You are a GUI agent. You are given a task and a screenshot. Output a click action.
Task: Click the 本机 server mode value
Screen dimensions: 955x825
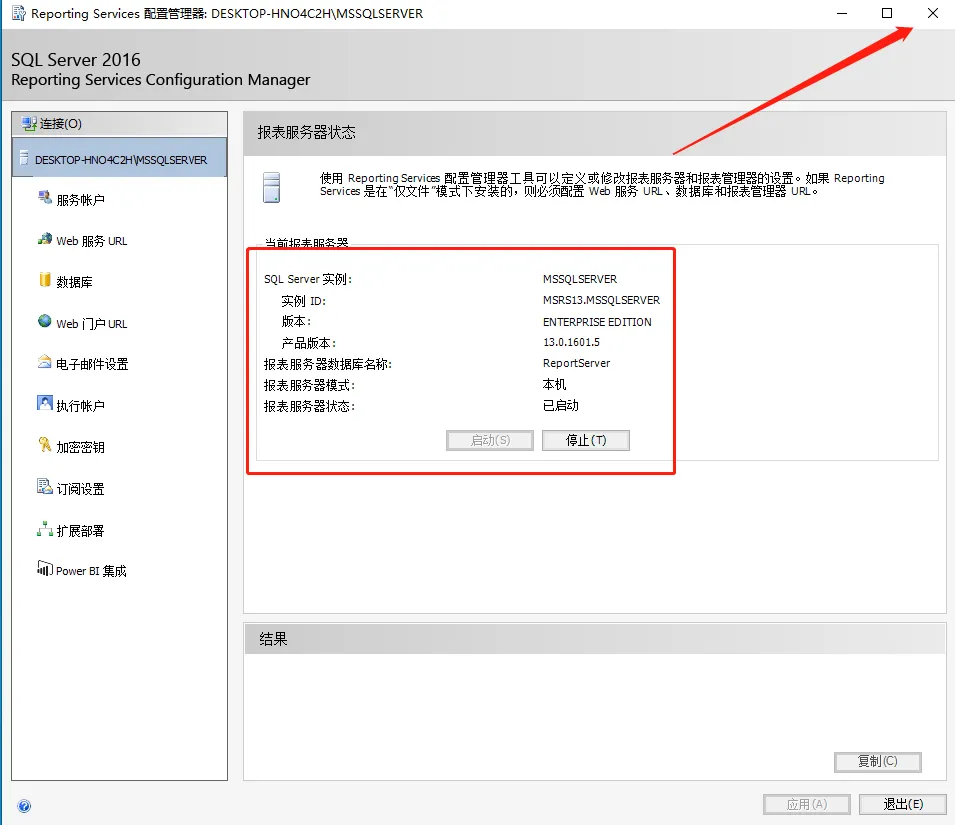click(x=554, y=384)
